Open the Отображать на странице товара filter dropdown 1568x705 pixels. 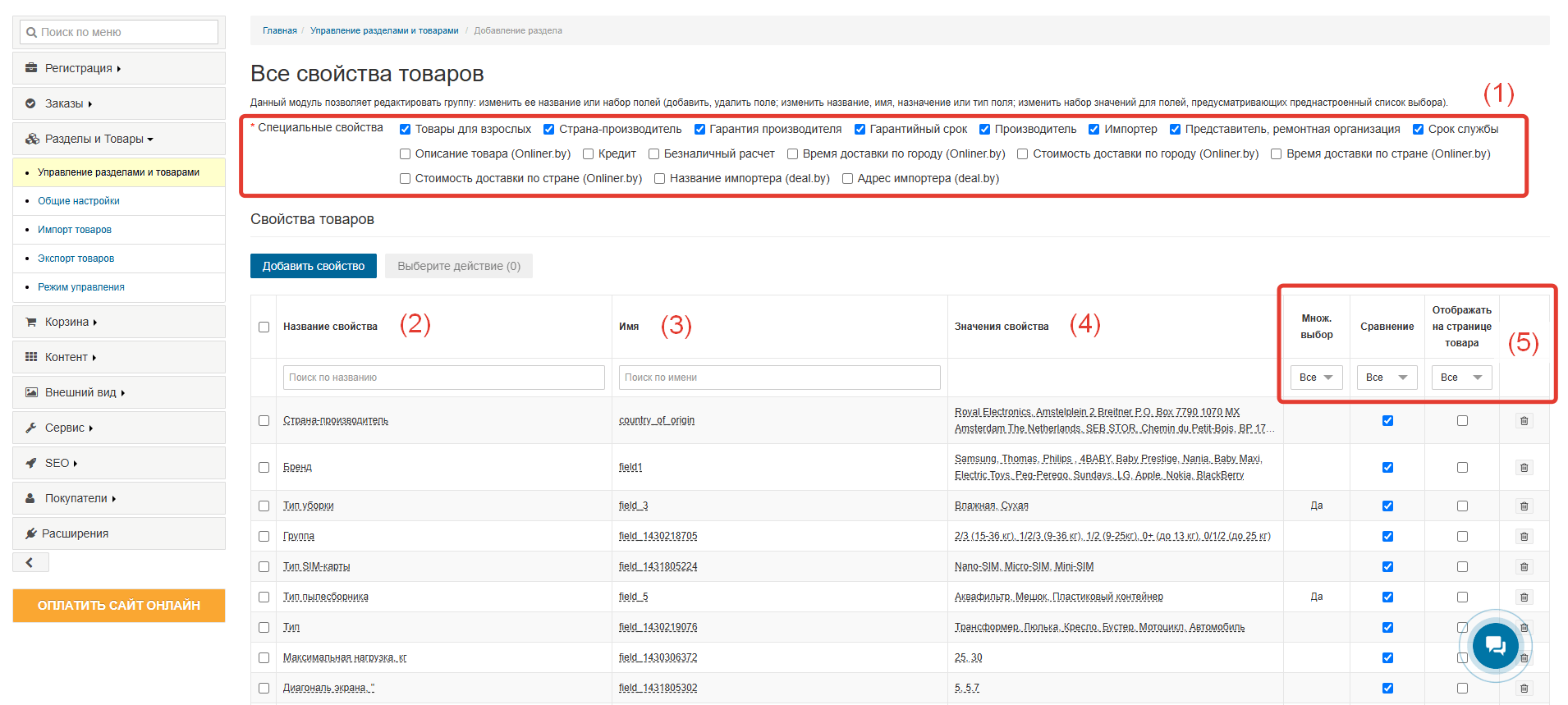tap(1462, 378)
